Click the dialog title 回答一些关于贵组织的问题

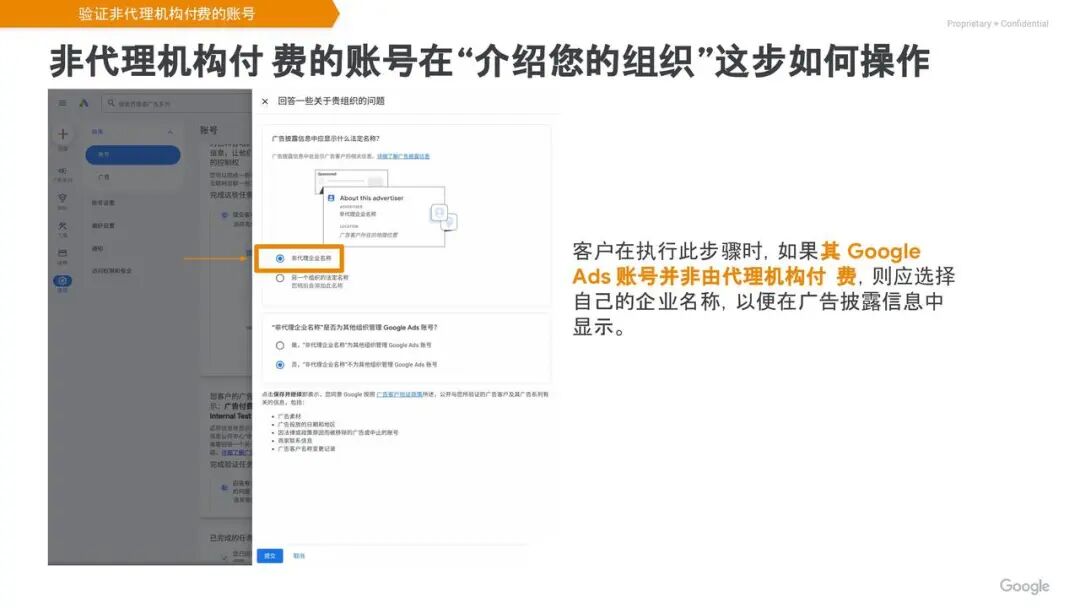click(x=331, y=101)
